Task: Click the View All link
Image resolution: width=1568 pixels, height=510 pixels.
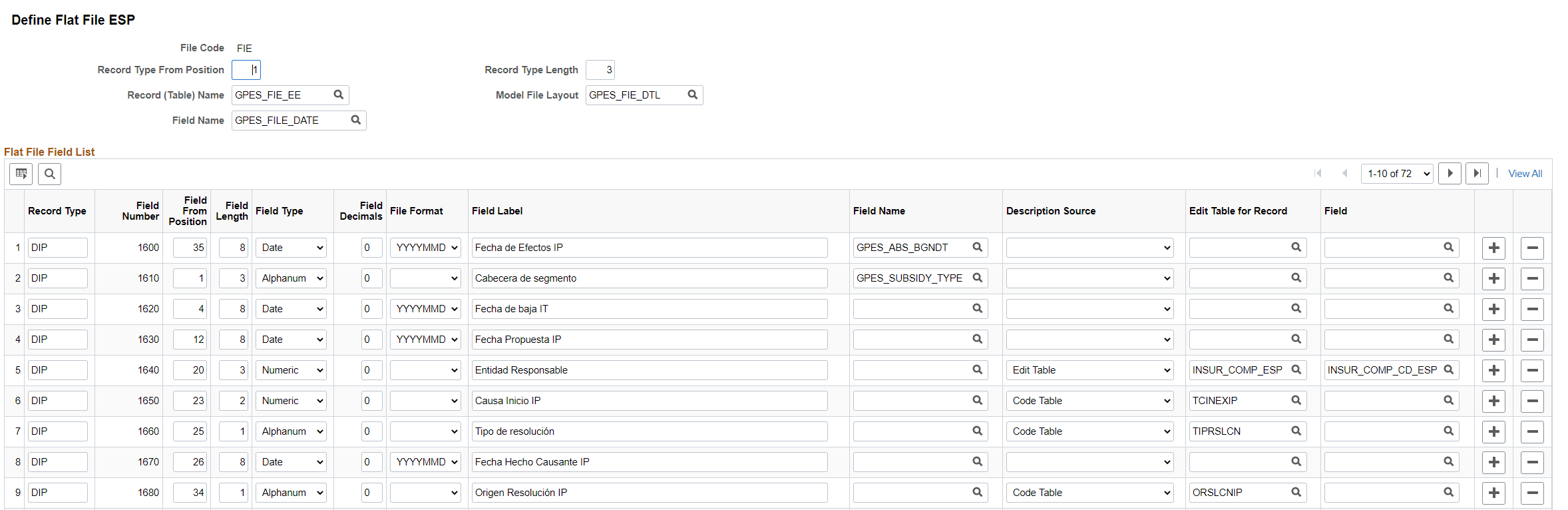Action: pyautogui.click(x=1525, y=174)
